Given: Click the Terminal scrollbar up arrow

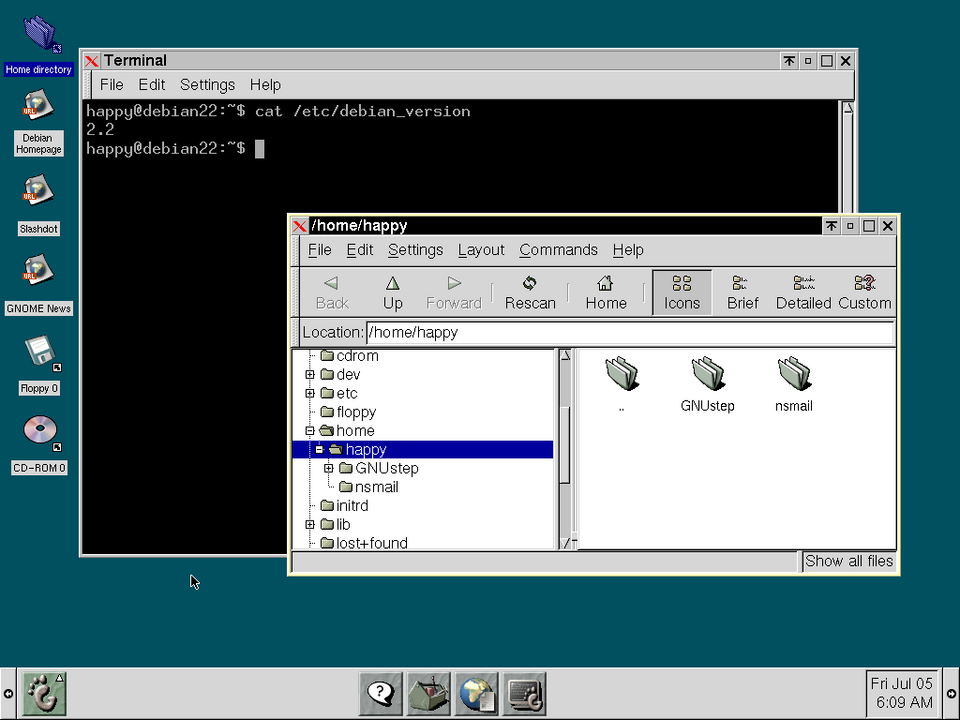Looking at the screenshot, I should click(x=848, y=108).
